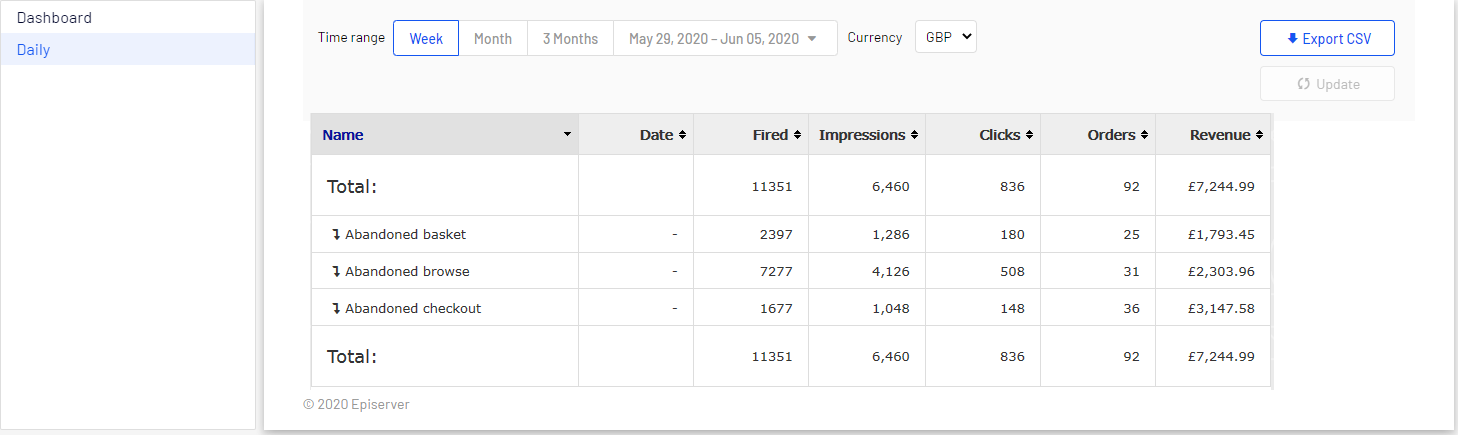Image resolution: width=1458 pixels, height=435 pixels.
Task: Expand the Abandoned browse row arrow
Action: pos(336,272)
